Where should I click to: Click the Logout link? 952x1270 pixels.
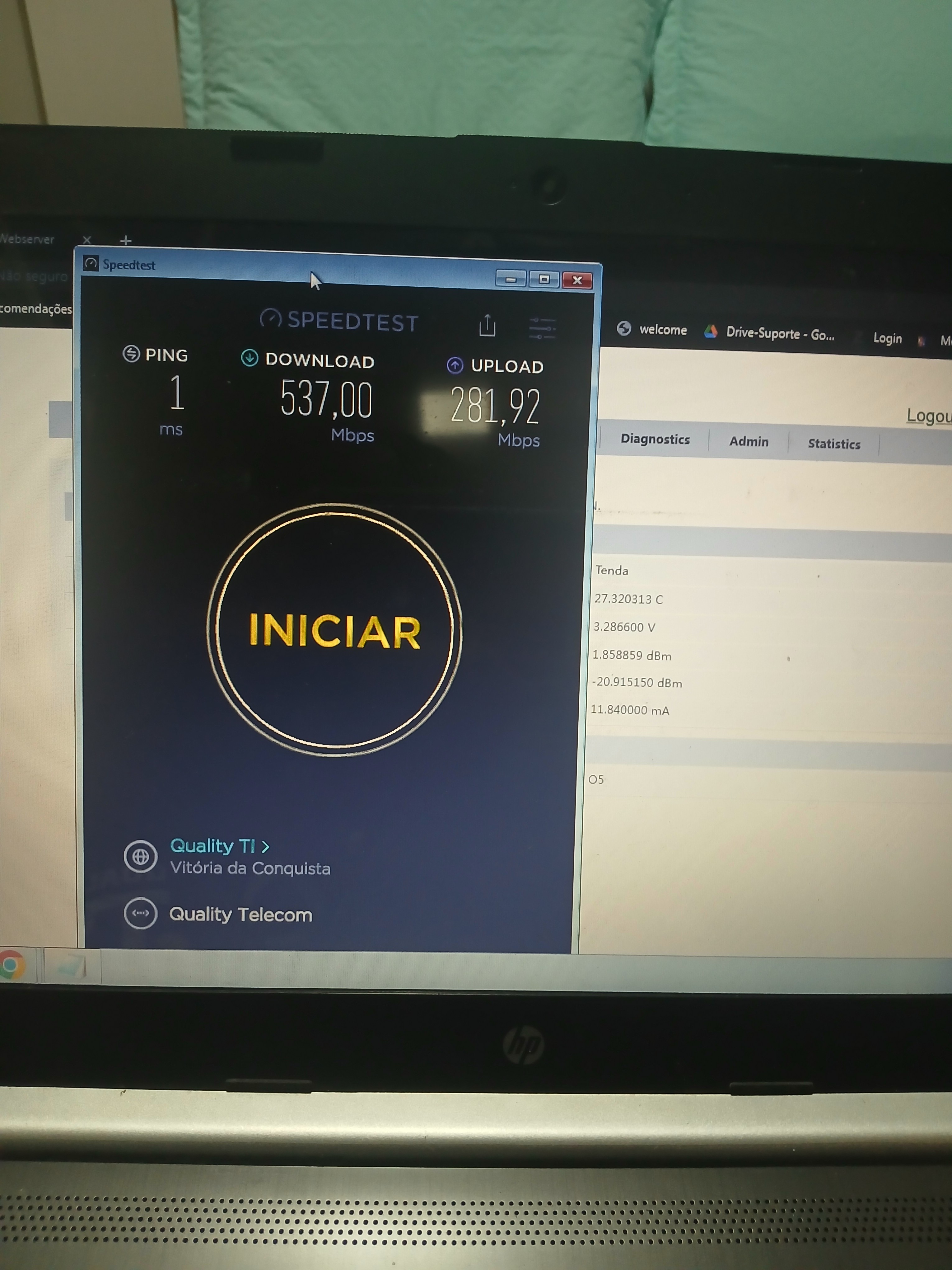point(928,415)
